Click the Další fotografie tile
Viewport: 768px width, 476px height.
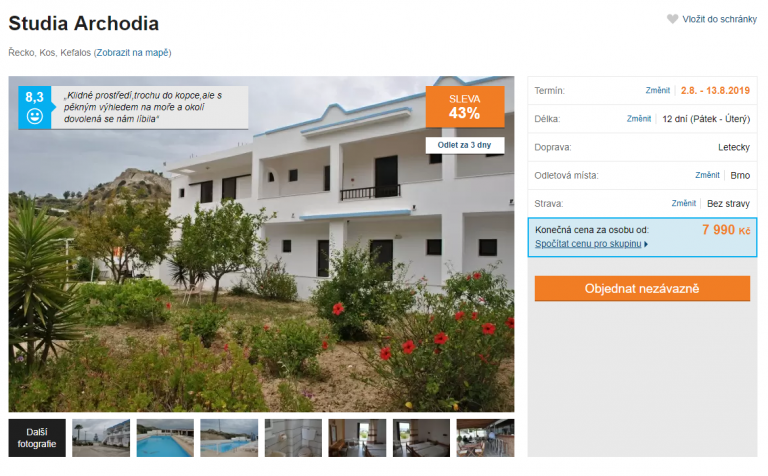(x=37, y=438)
